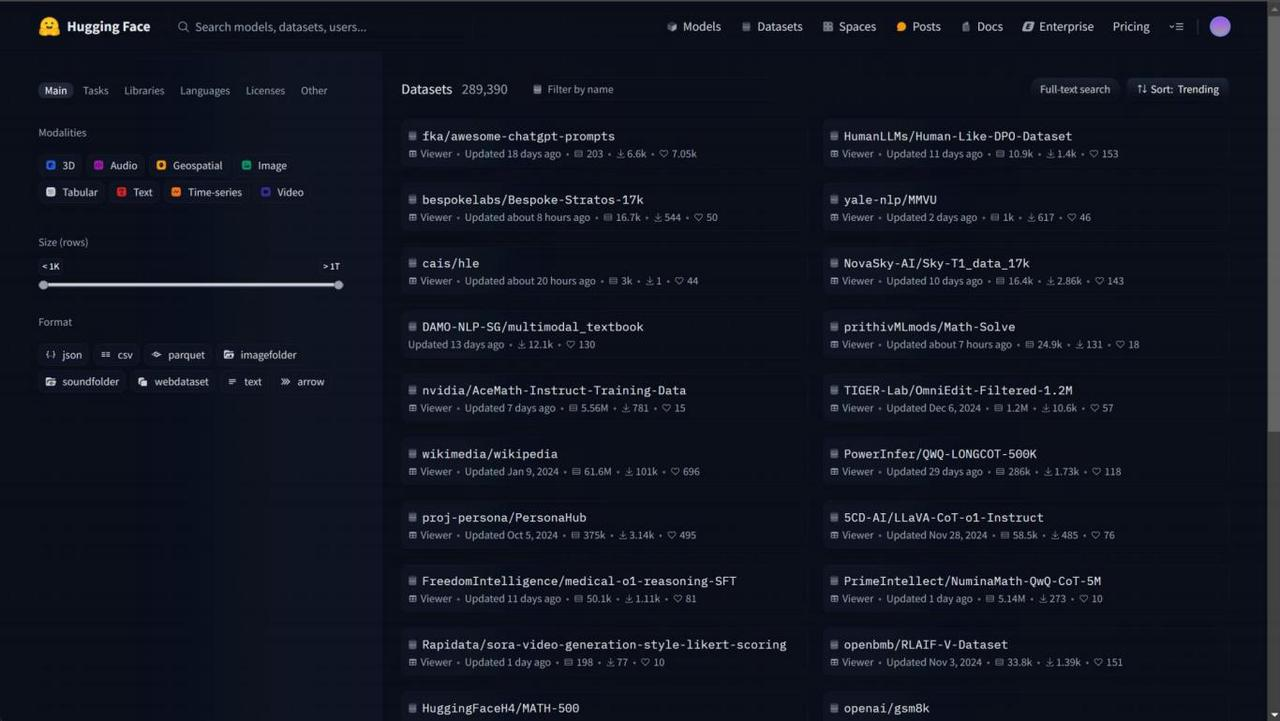Open the Docs nav item
The height and width of the screenshot is (721, 1280).
tap(982, 27)
